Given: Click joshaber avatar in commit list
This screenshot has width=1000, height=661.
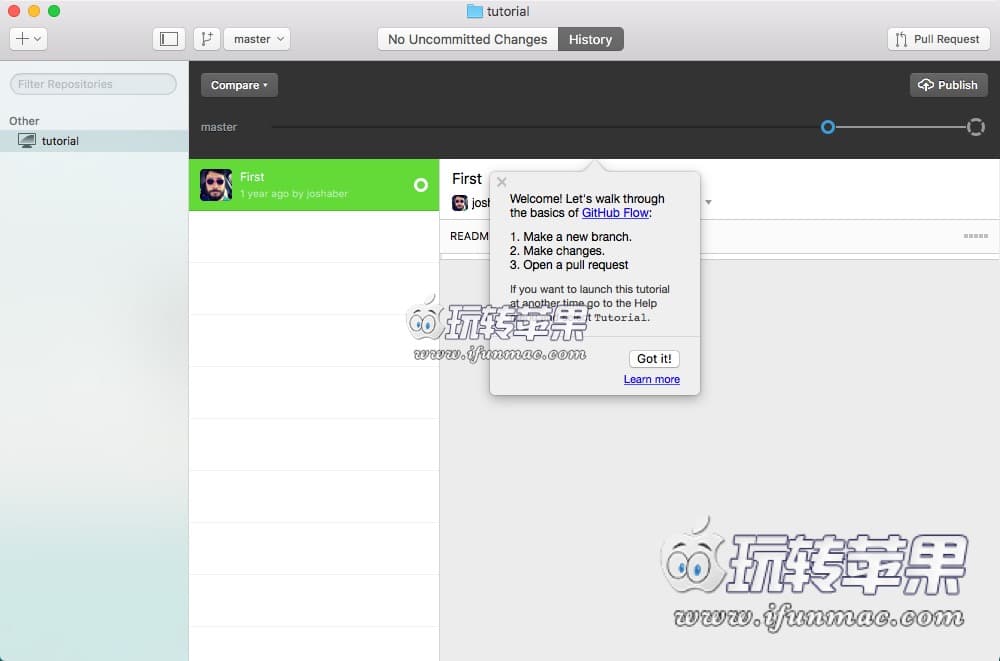Looking at the screenshot, I should (216, 185).
